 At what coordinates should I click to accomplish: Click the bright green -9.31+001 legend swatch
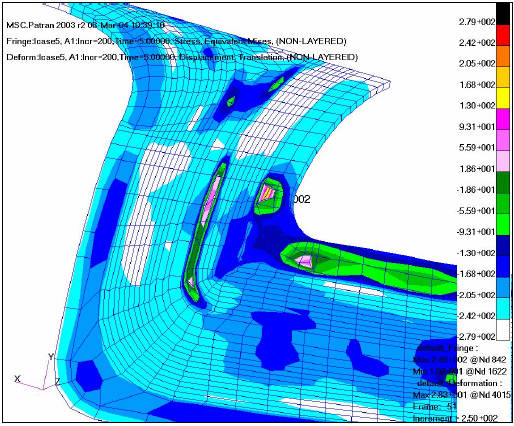(503, 224)
